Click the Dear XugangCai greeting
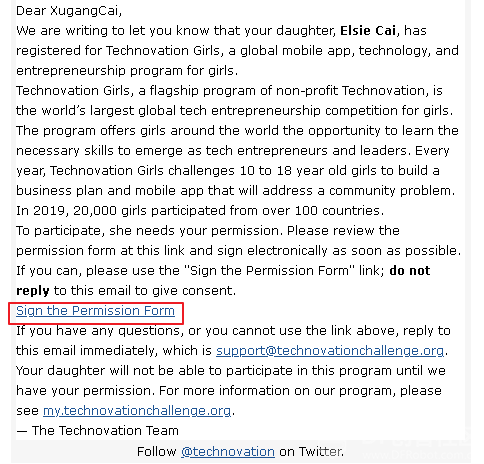 [x=69, y=11]
